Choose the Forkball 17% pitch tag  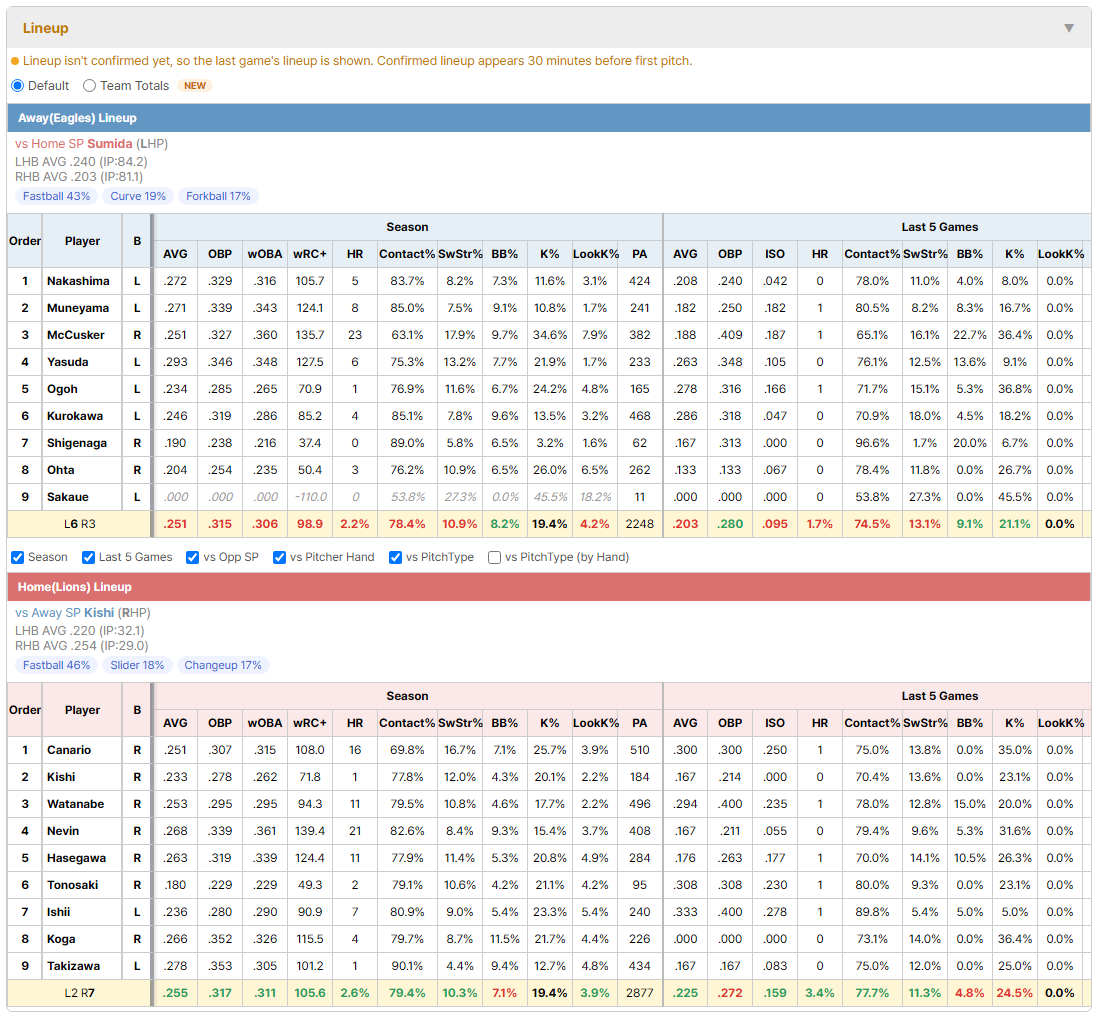[x=218, y=196]
